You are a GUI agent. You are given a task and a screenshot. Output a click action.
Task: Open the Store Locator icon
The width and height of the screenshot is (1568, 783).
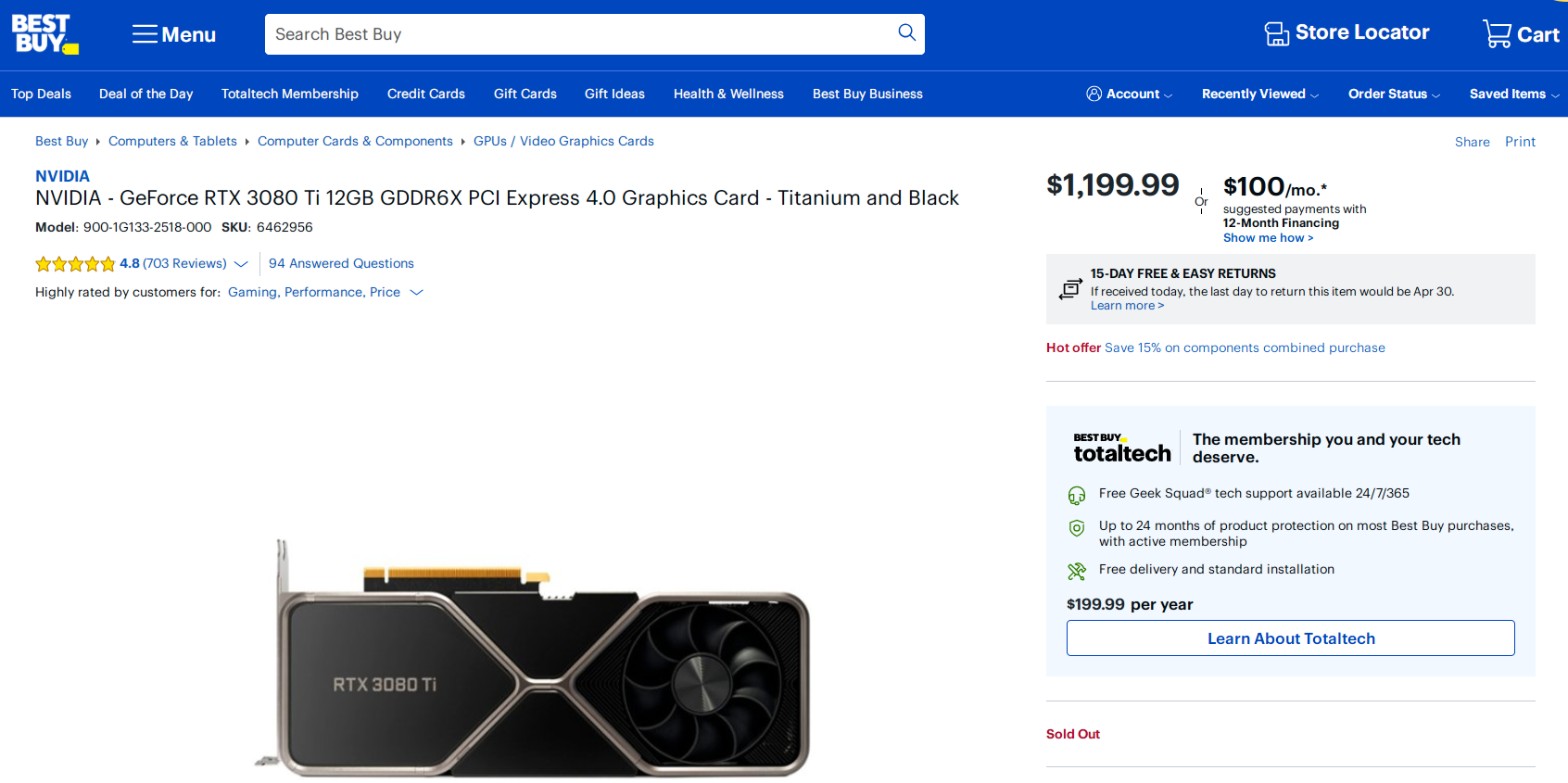point(1276,33)
